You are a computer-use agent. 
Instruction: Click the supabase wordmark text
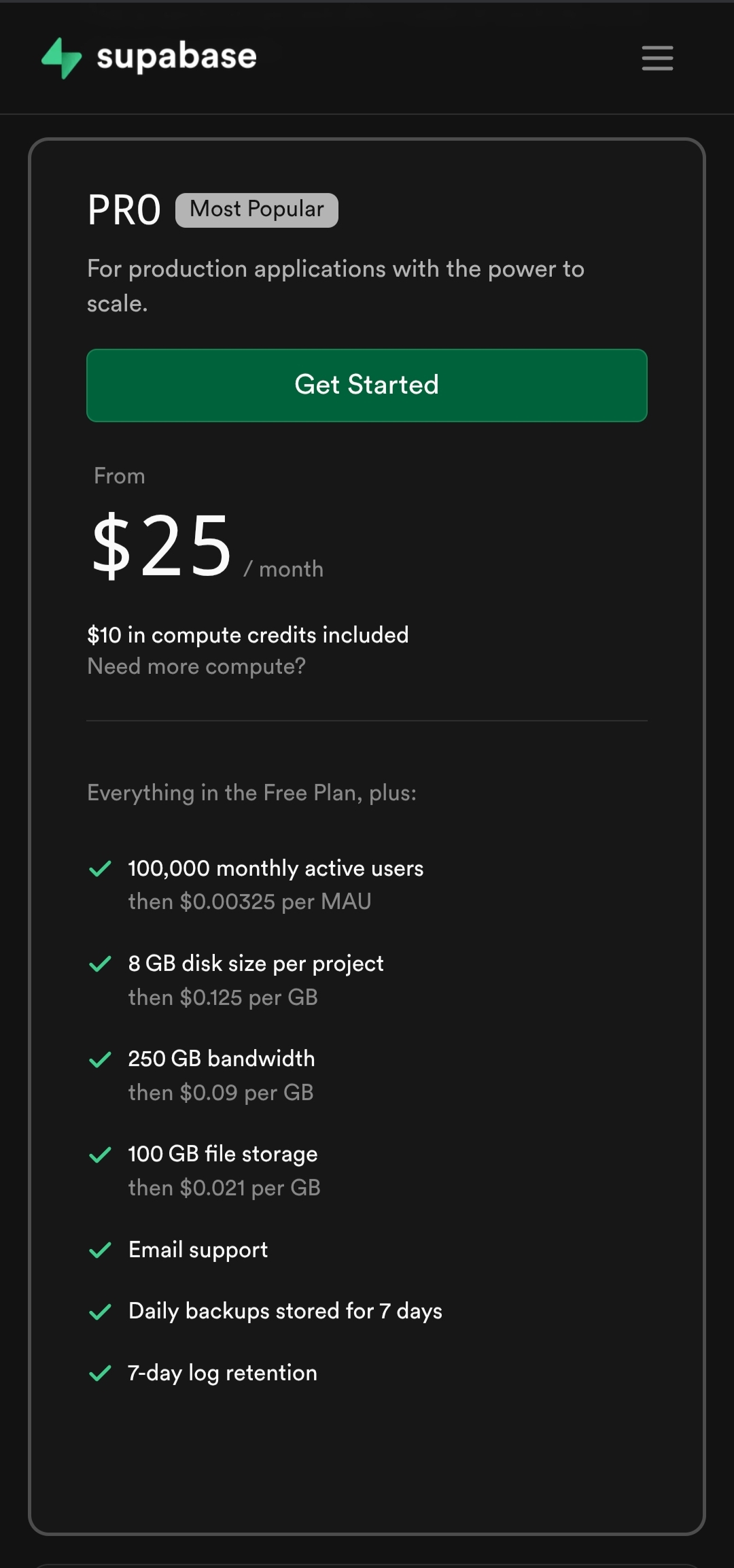pyautogui.click(x=177, y=56)
